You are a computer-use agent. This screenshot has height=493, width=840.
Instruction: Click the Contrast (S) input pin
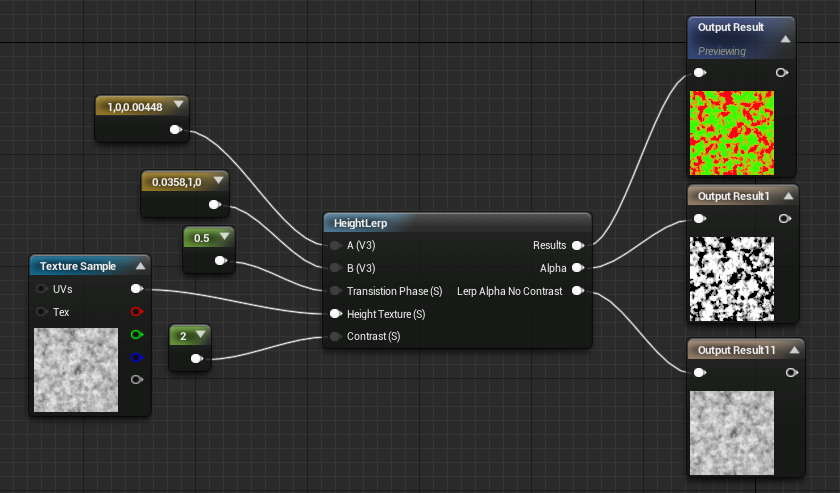(x=336, y=337)
